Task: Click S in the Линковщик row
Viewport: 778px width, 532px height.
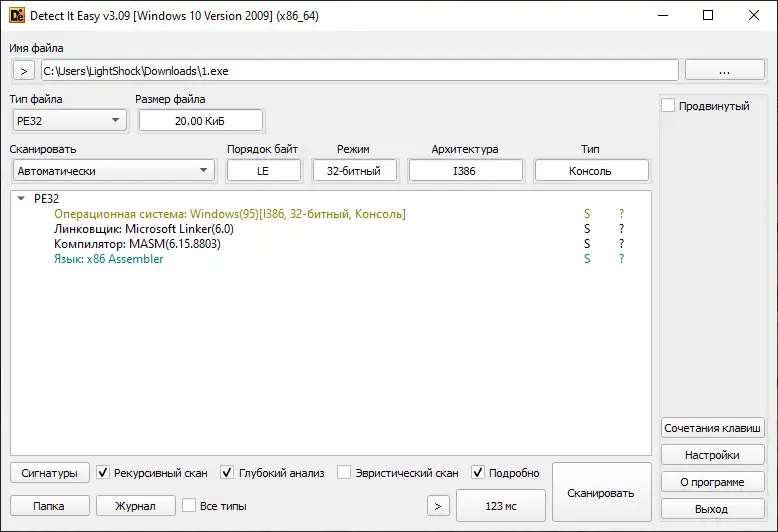Action: pos(587,229)
